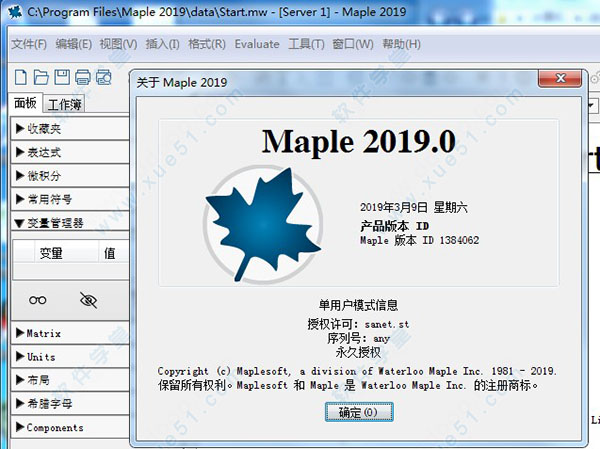Open the 视图(V) menu
Image resolution: width=600 pixels, height=449 pixels.
118,44
